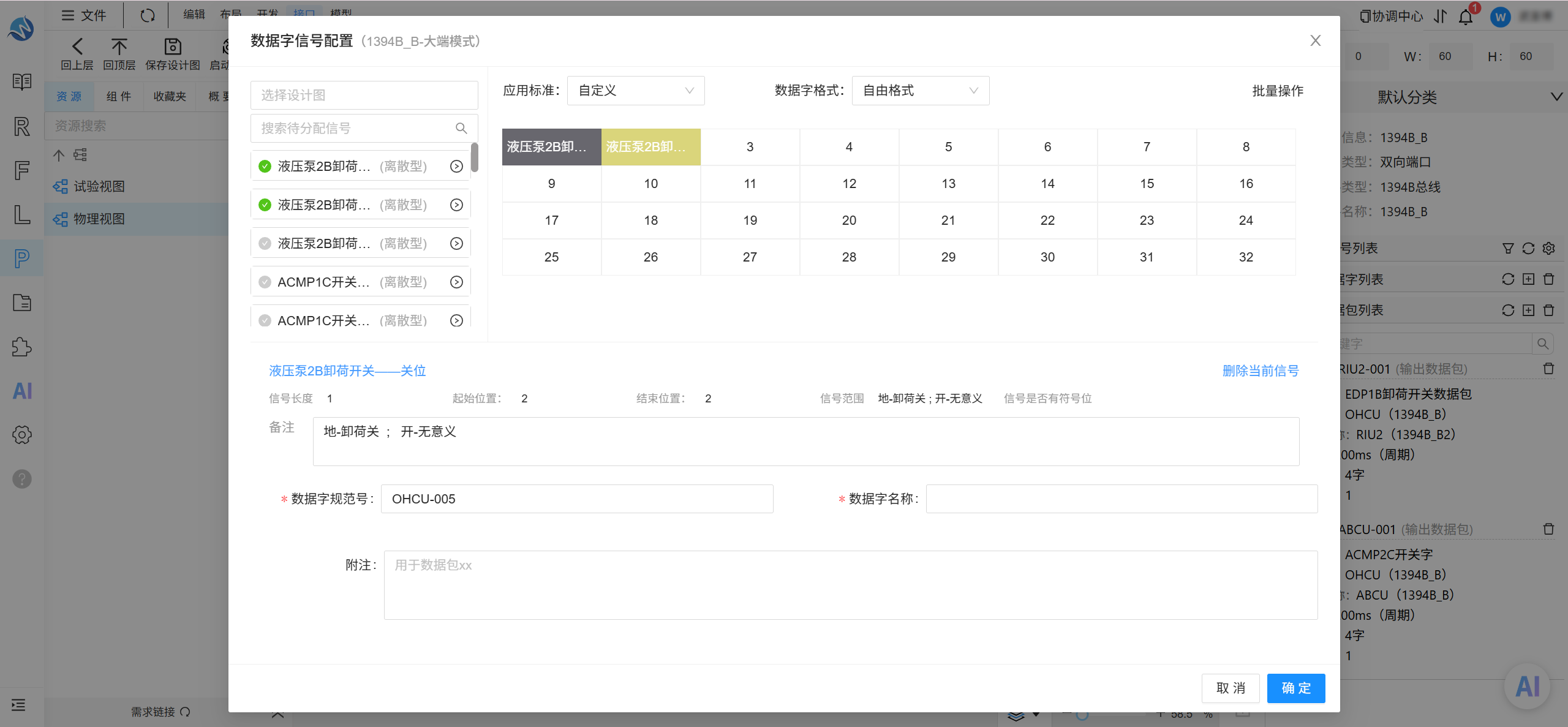
Task: Toggle gray check on second ACMP1C开关 signal
Action: click(x=265, y=320)
